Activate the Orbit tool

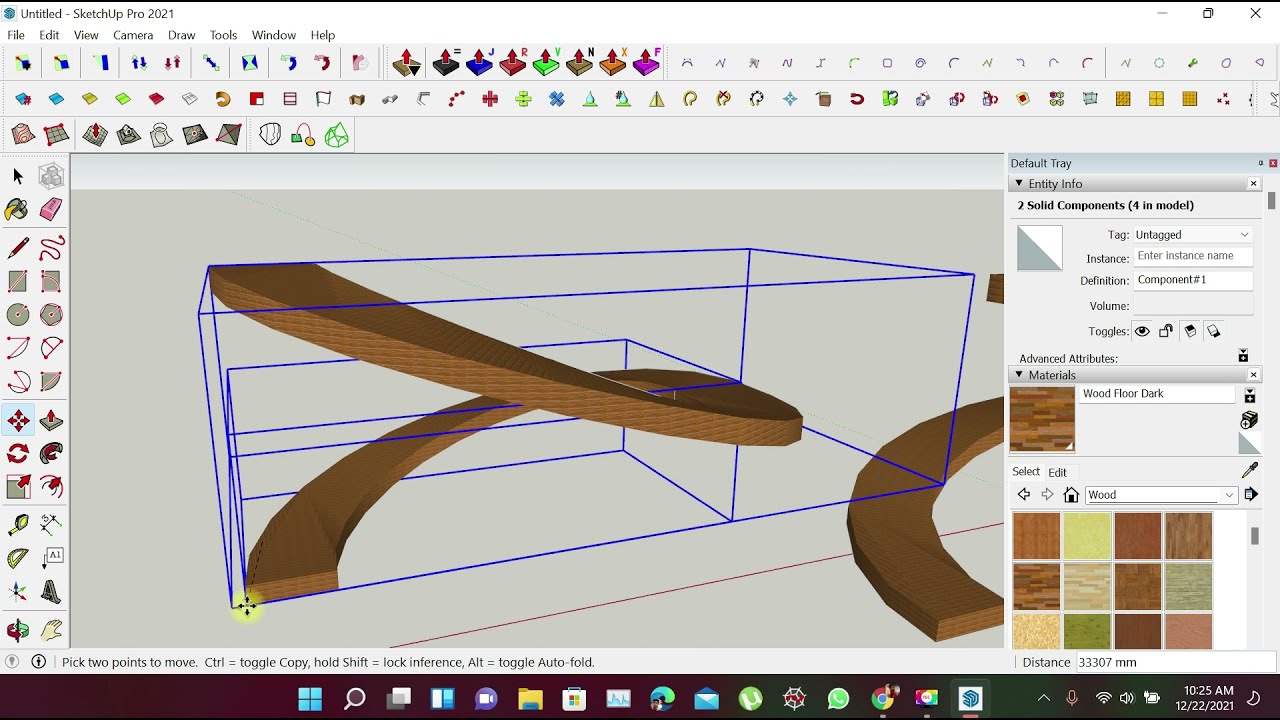[x=18, y=630]
